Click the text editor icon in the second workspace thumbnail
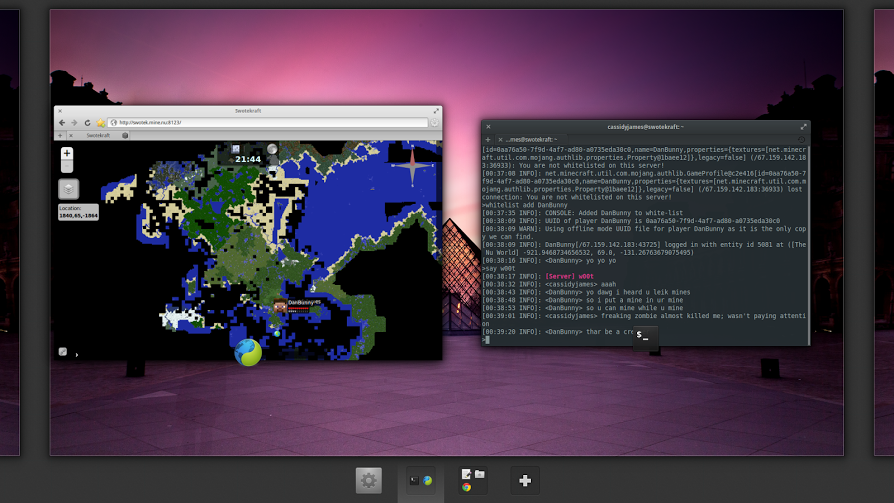894x503 pixels. pos(466,474)
